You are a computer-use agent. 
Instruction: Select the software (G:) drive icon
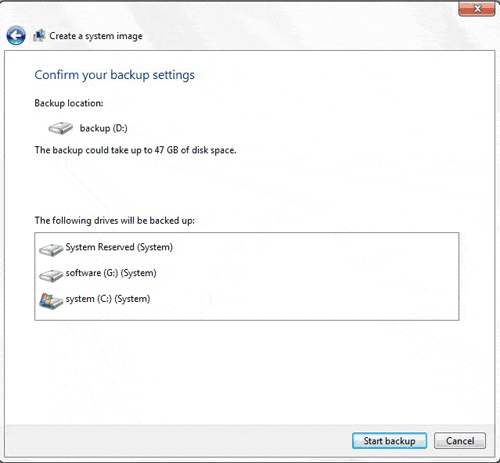(51, 275)
